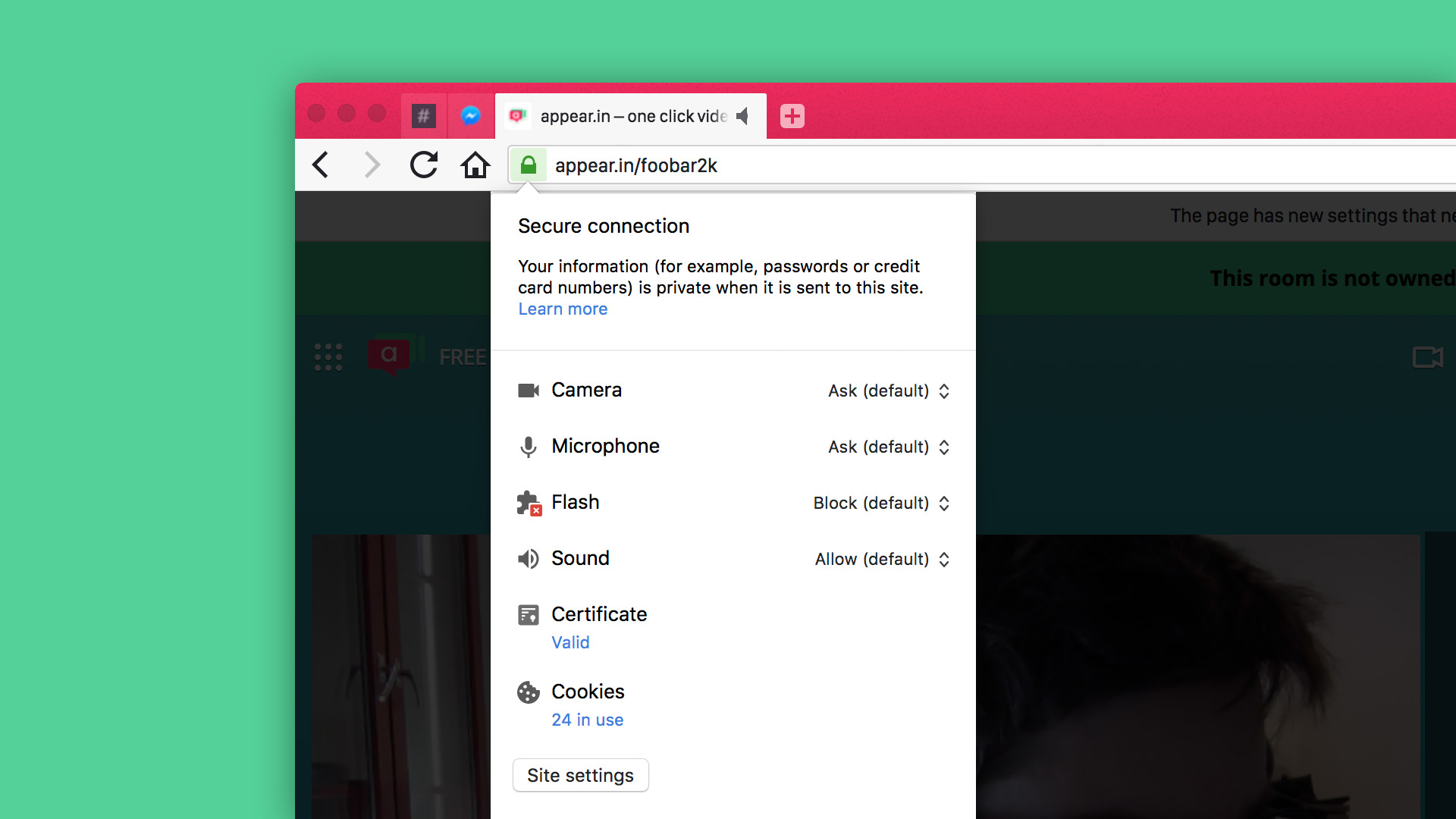
Task: Click the Learn more link
Action: 562,308
